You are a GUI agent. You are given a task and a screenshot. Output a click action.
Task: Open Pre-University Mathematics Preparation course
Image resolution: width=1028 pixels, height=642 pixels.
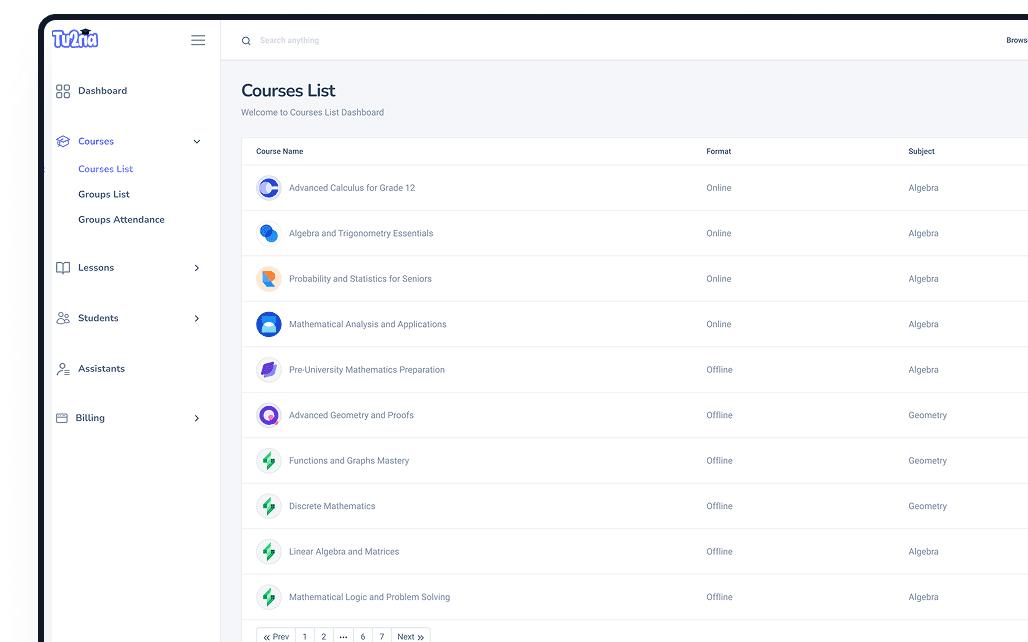(367, 370)
